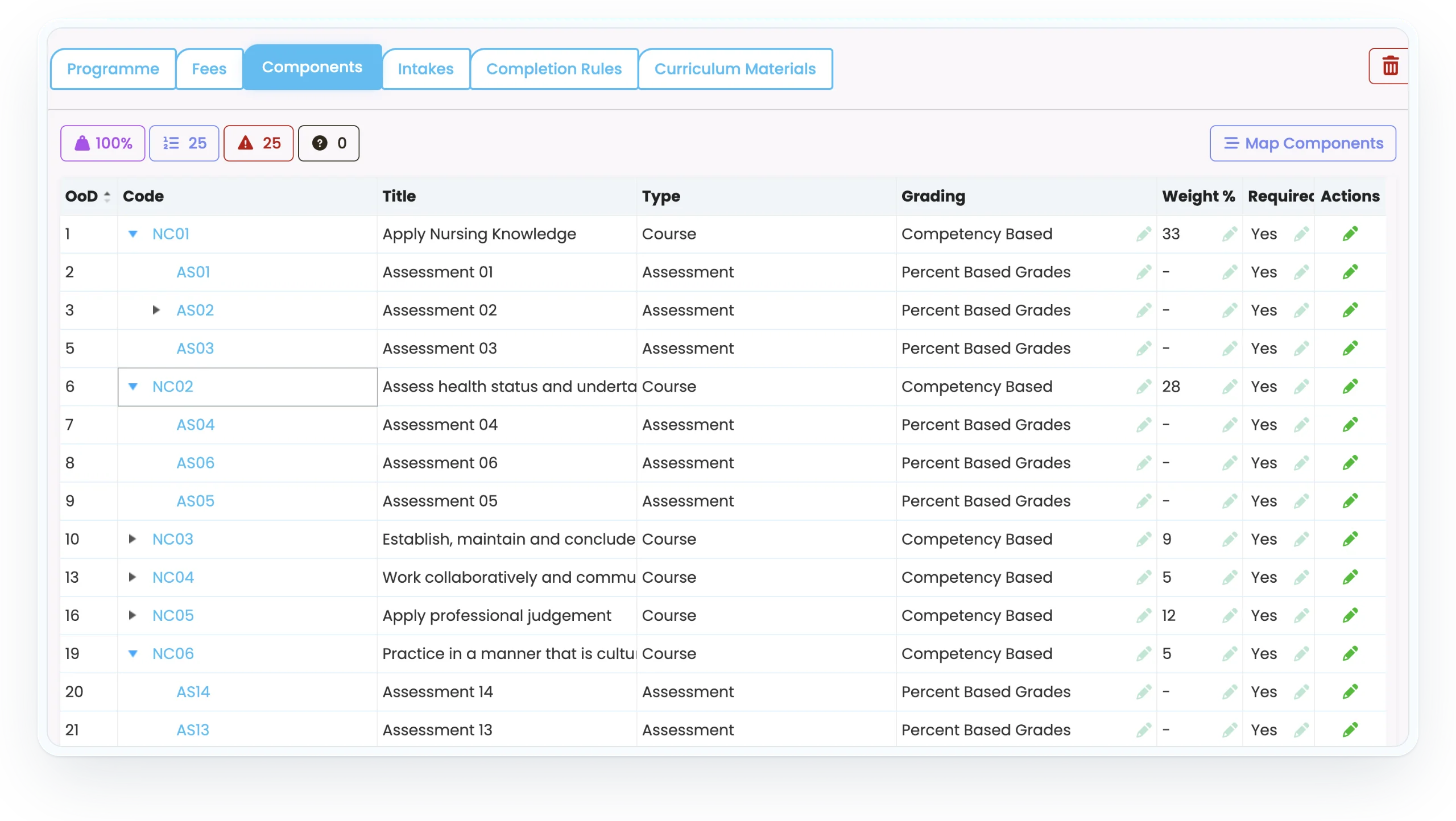Edit grading pencil for Assessment 03
1456x821 pixels.
tap(1144, 348)
